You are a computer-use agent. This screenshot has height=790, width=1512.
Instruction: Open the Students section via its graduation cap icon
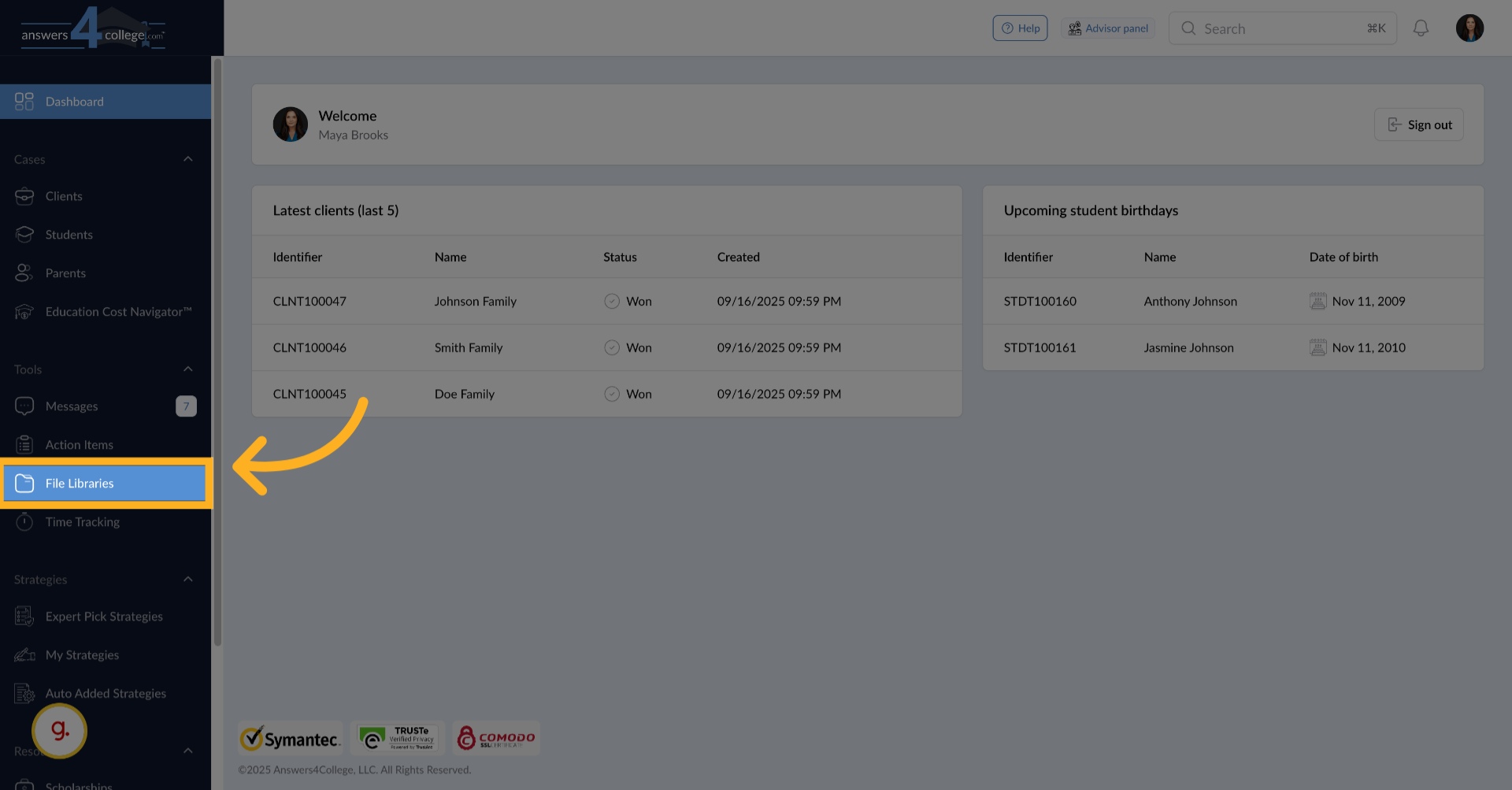click(x=24, y=234)
